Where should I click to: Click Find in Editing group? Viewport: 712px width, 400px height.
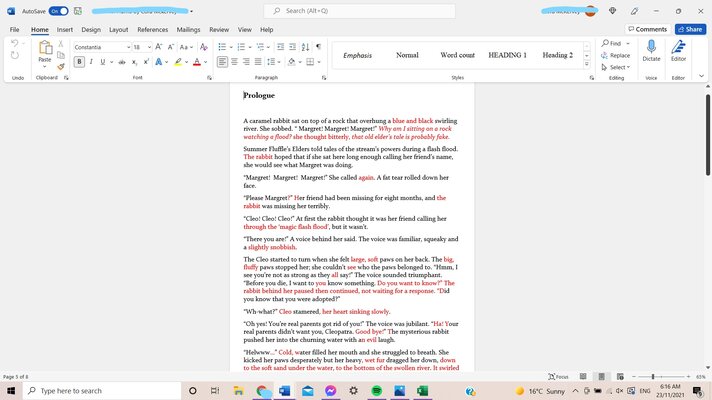coord(611,43)
